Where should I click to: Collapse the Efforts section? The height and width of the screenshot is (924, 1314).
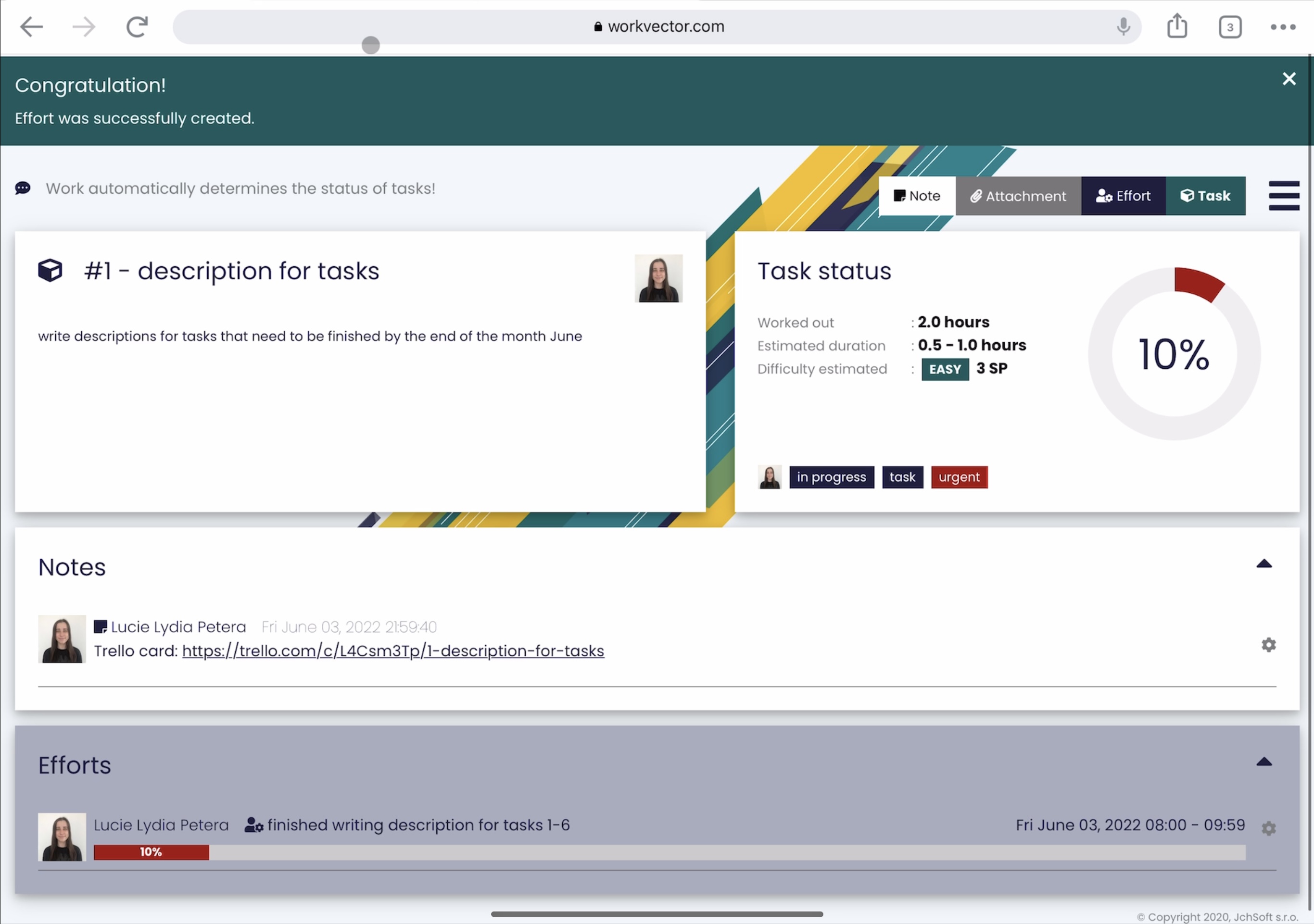click(x=1263, y=762)
